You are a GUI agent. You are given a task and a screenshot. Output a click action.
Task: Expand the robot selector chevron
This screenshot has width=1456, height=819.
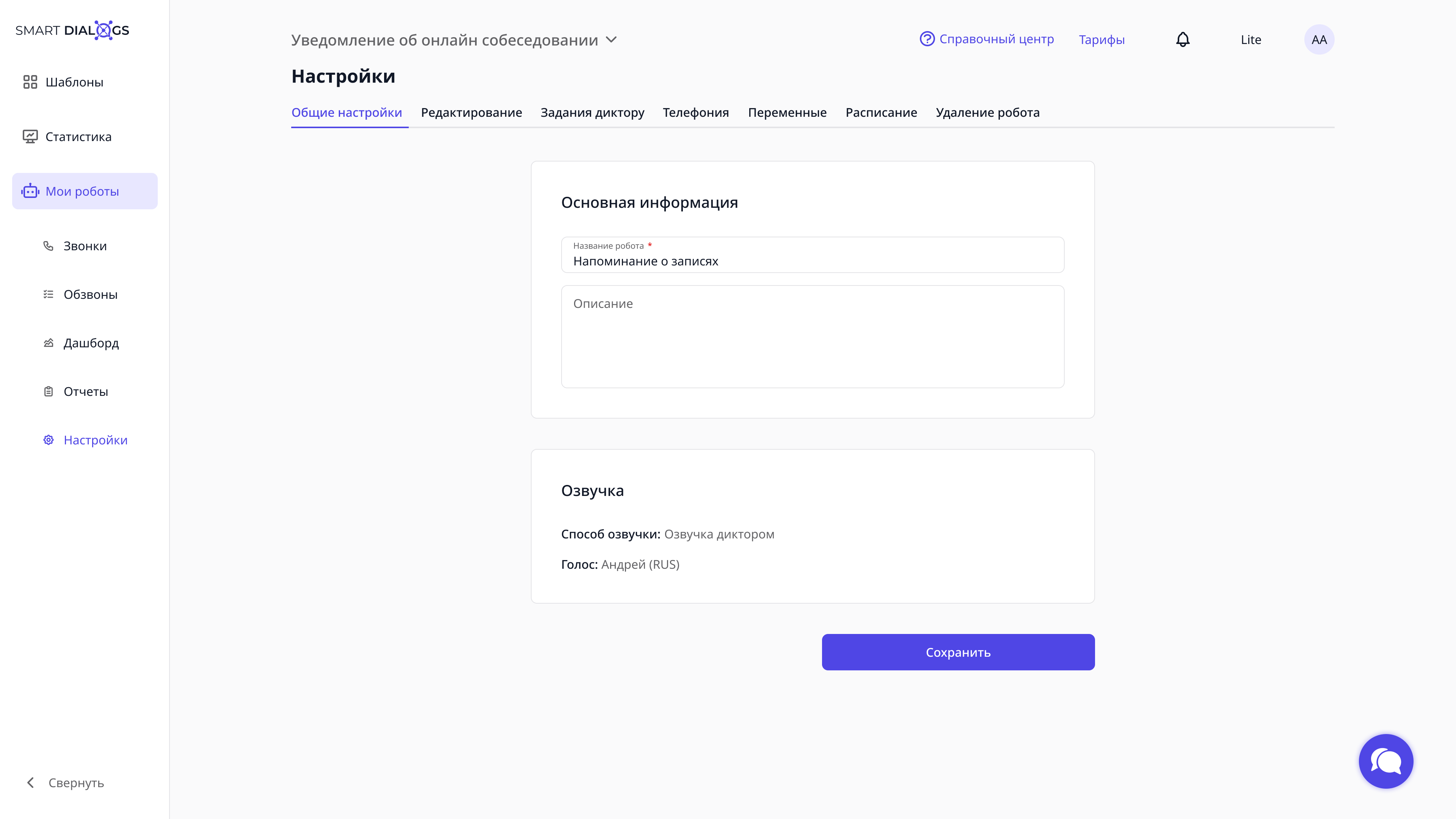[612, 40]
